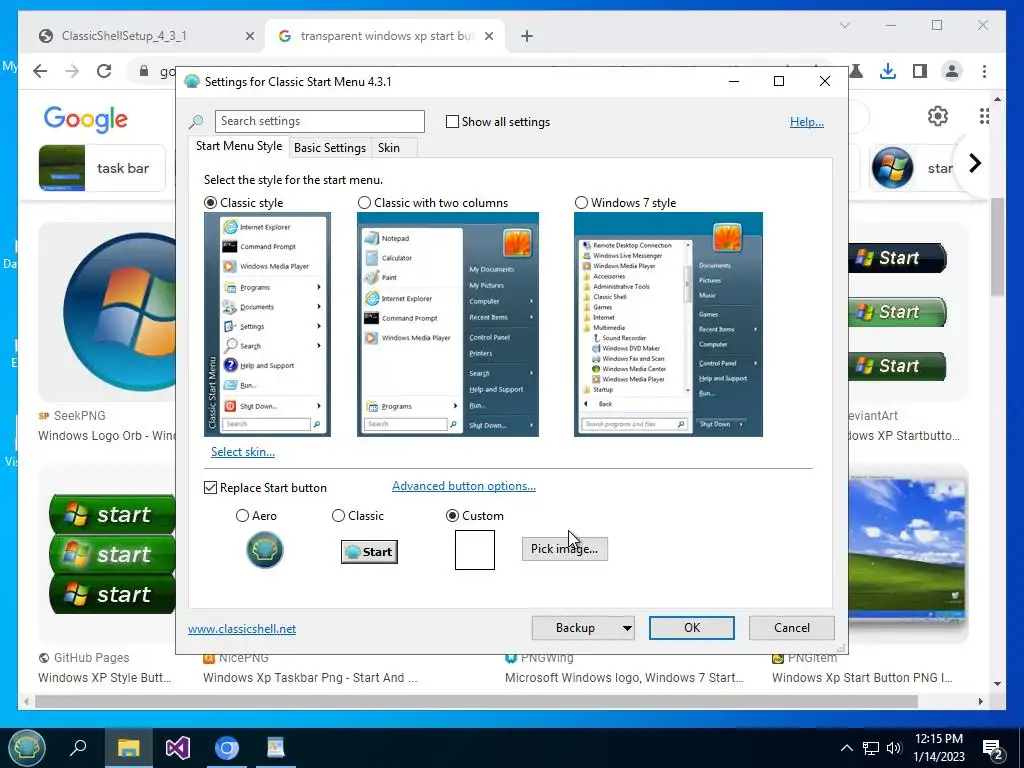
Task: Toggle Chrome side panel icon
Action: point(920,71)
